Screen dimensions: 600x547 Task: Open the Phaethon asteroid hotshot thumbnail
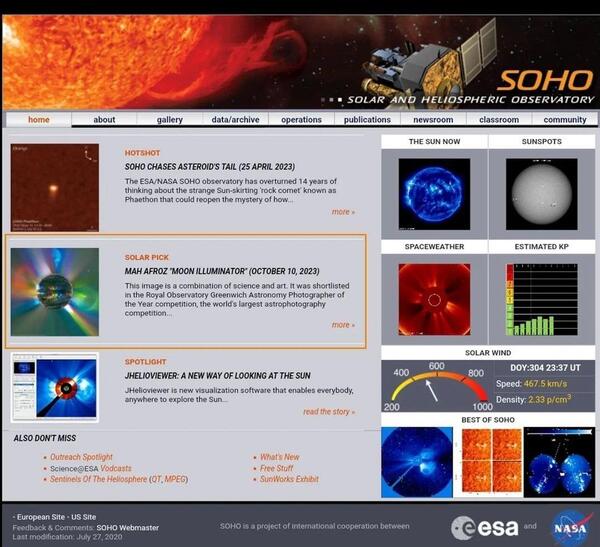coord(55,188)
